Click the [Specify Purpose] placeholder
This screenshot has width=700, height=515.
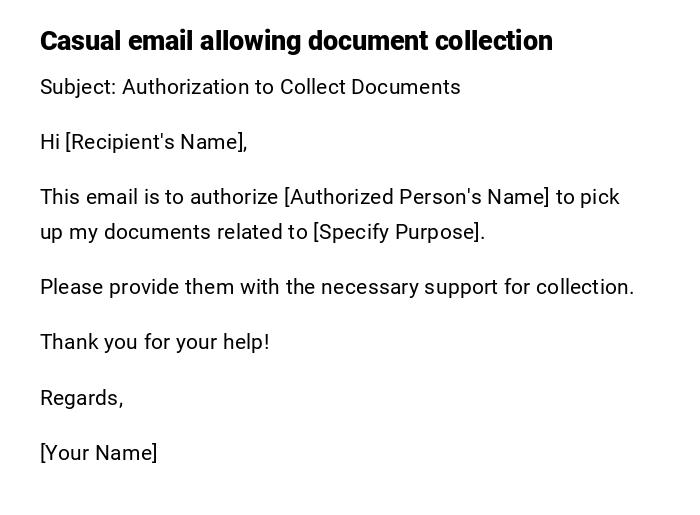pos(398,232)
